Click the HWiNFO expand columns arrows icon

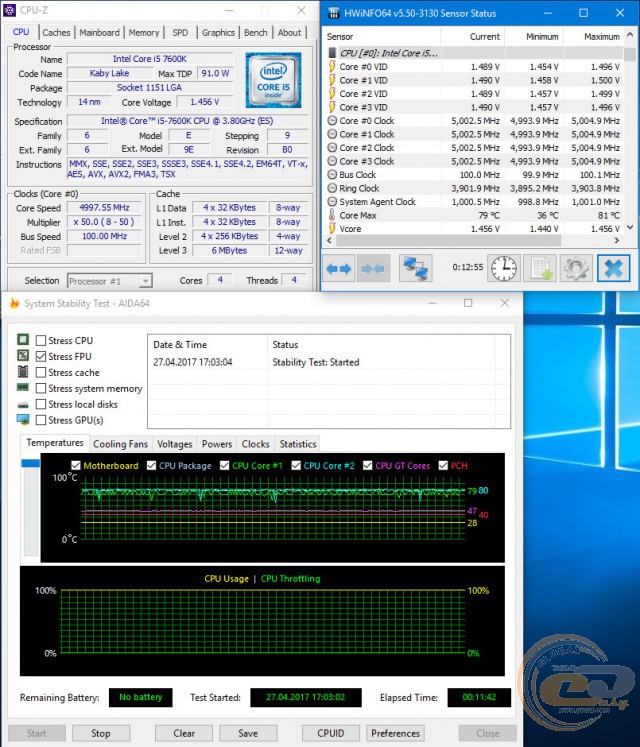pos(338,268)
